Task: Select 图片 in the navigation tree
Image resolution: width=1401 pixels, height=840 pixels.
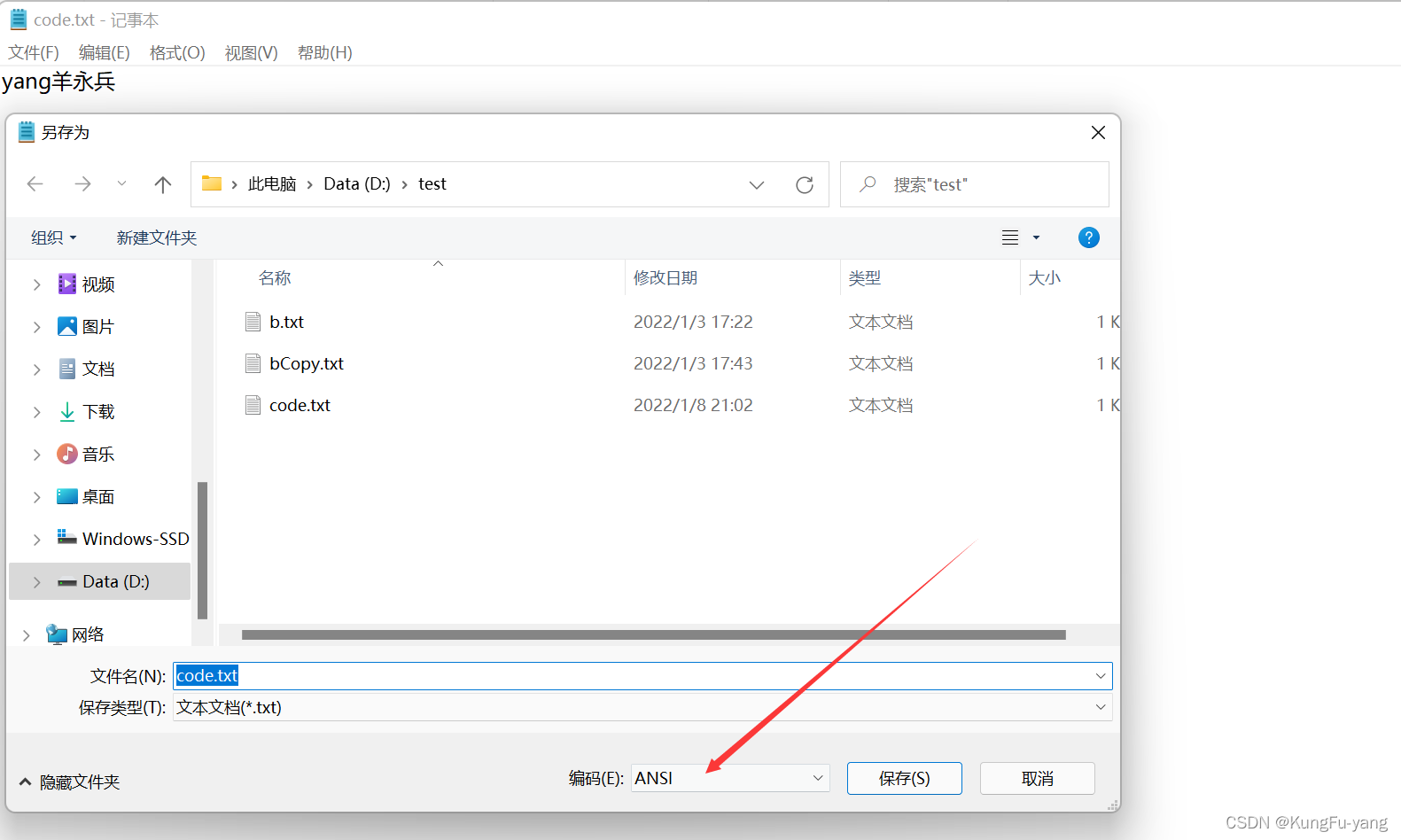Action: [x=98, y=327]
